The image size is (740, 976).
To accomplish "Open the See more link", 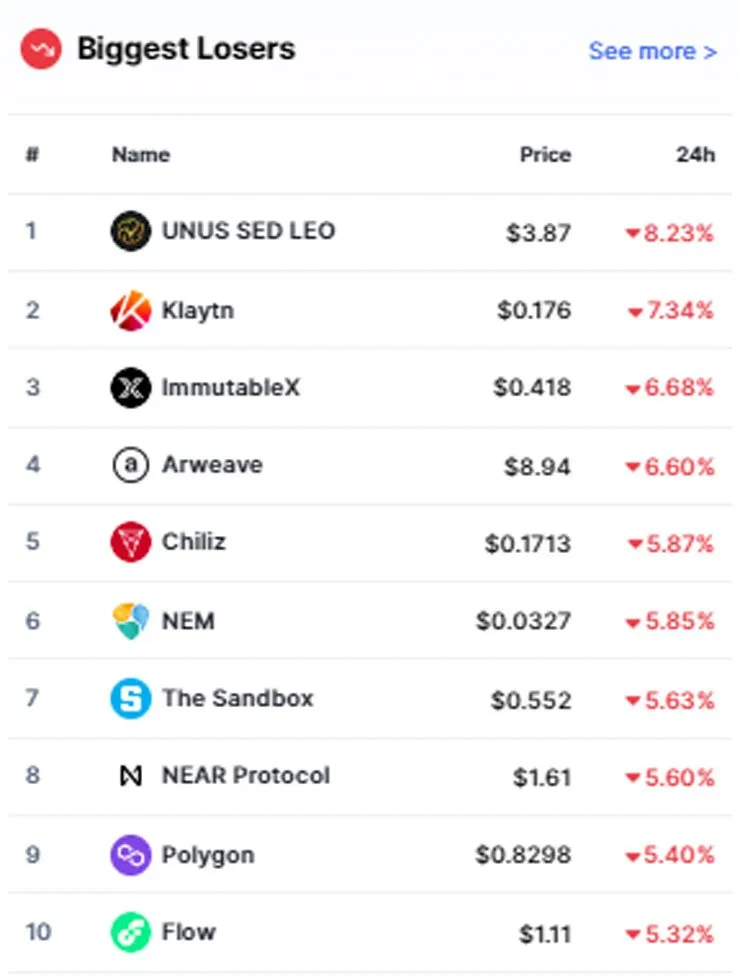I will tap(653, 51).
